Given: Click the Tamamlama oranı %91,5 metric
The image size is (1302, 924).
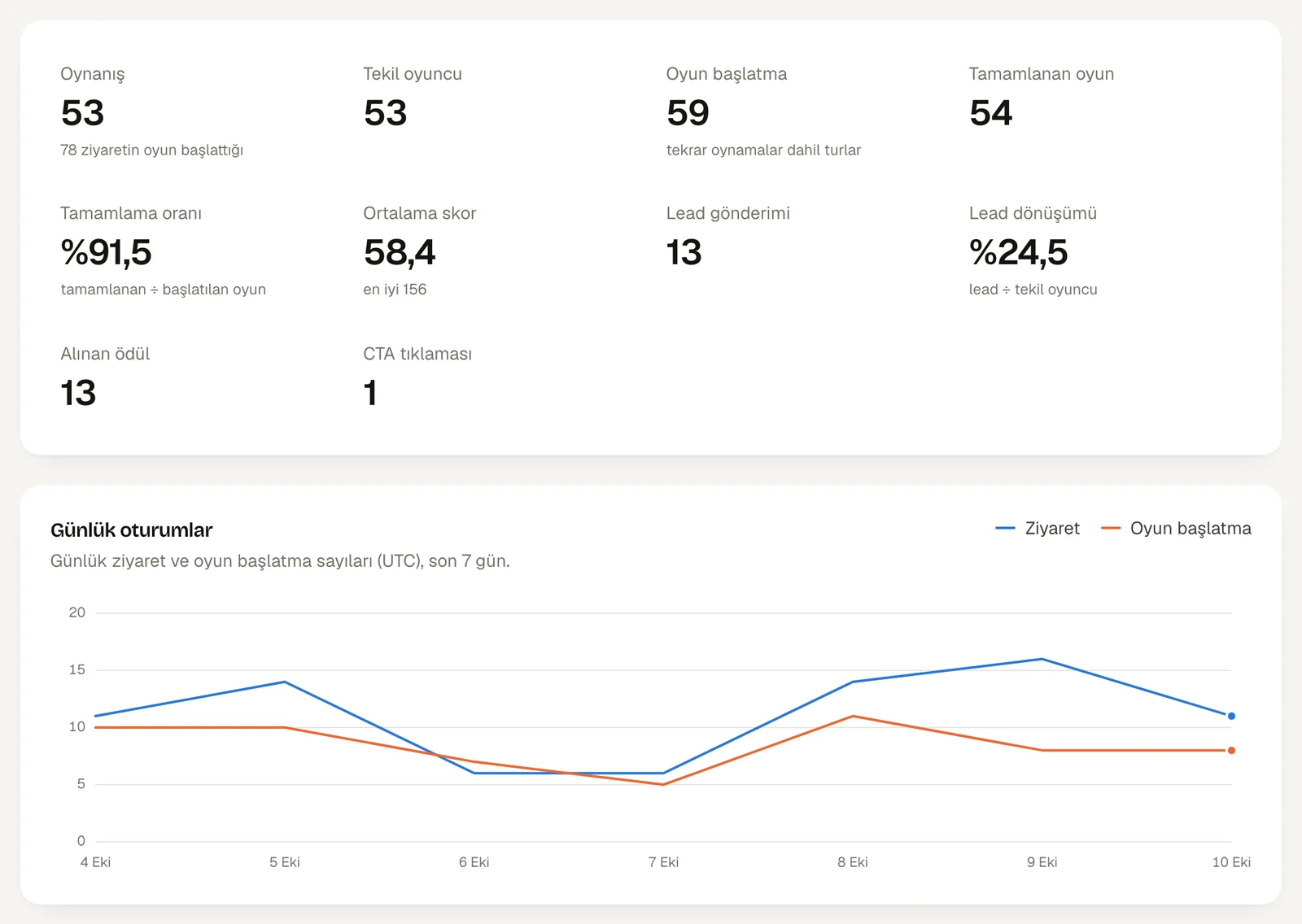Looking at the screenshot, I should click(x=106, y=253).
